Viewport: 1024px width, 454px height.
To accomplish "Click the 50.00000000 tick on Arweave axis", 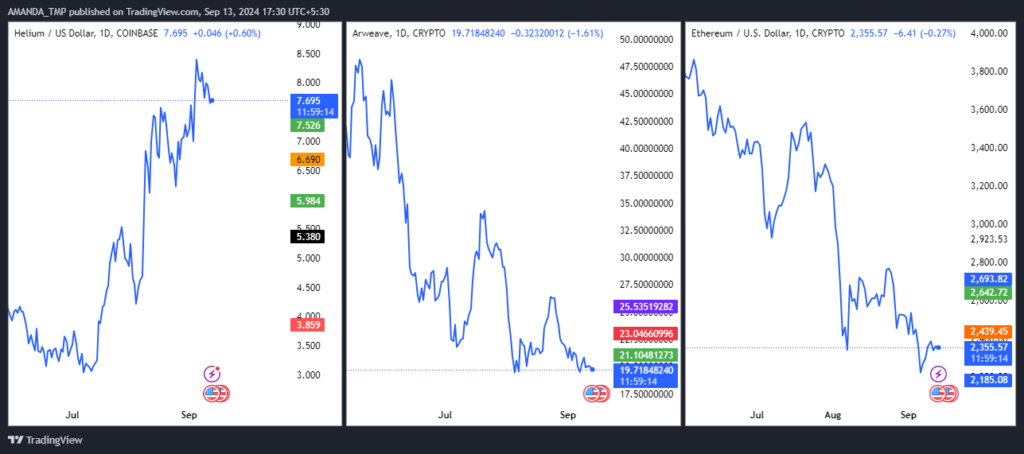I will (x=645, y=40).
